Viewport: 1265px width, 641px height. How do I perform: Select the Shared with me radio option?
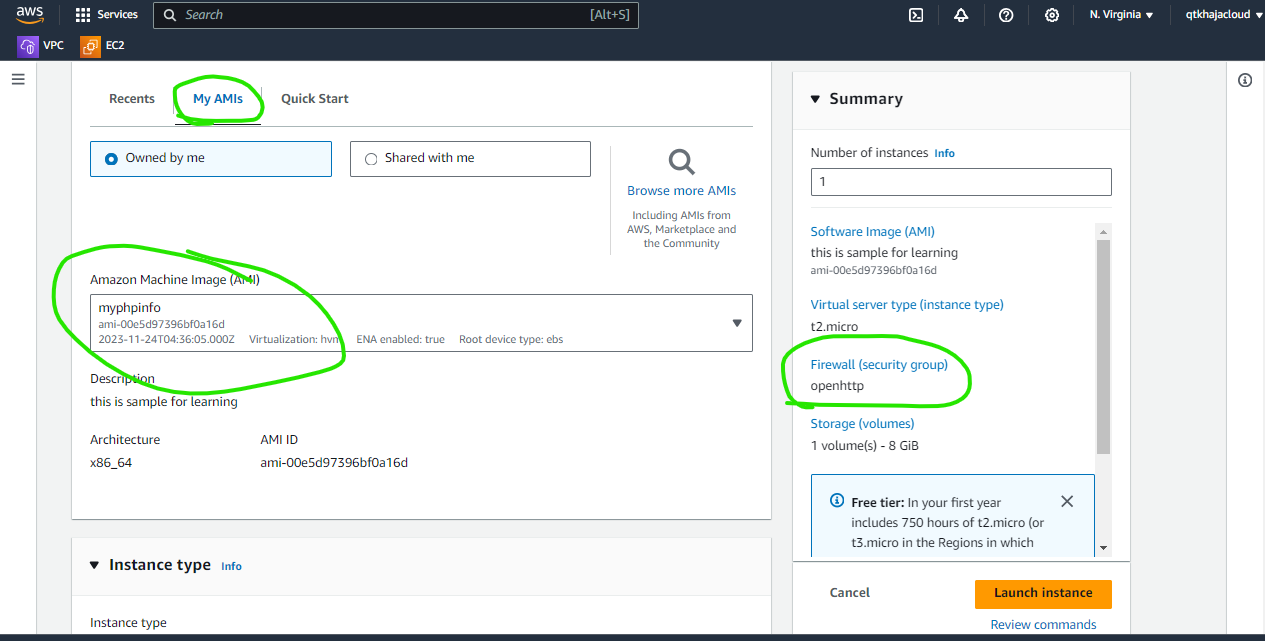point(372,158)
